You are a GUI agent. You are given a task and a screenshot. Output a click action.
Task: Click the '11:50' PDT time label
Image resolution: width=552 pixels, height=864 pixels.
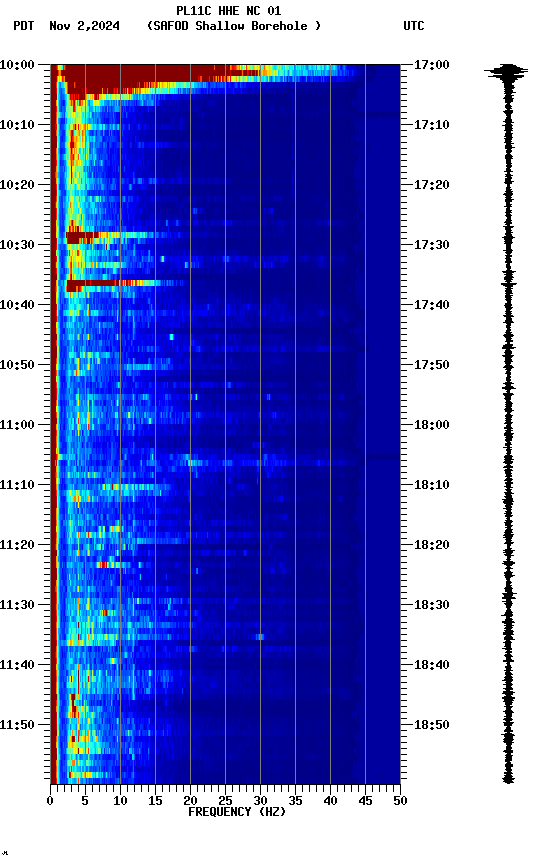tap(17, 726)
